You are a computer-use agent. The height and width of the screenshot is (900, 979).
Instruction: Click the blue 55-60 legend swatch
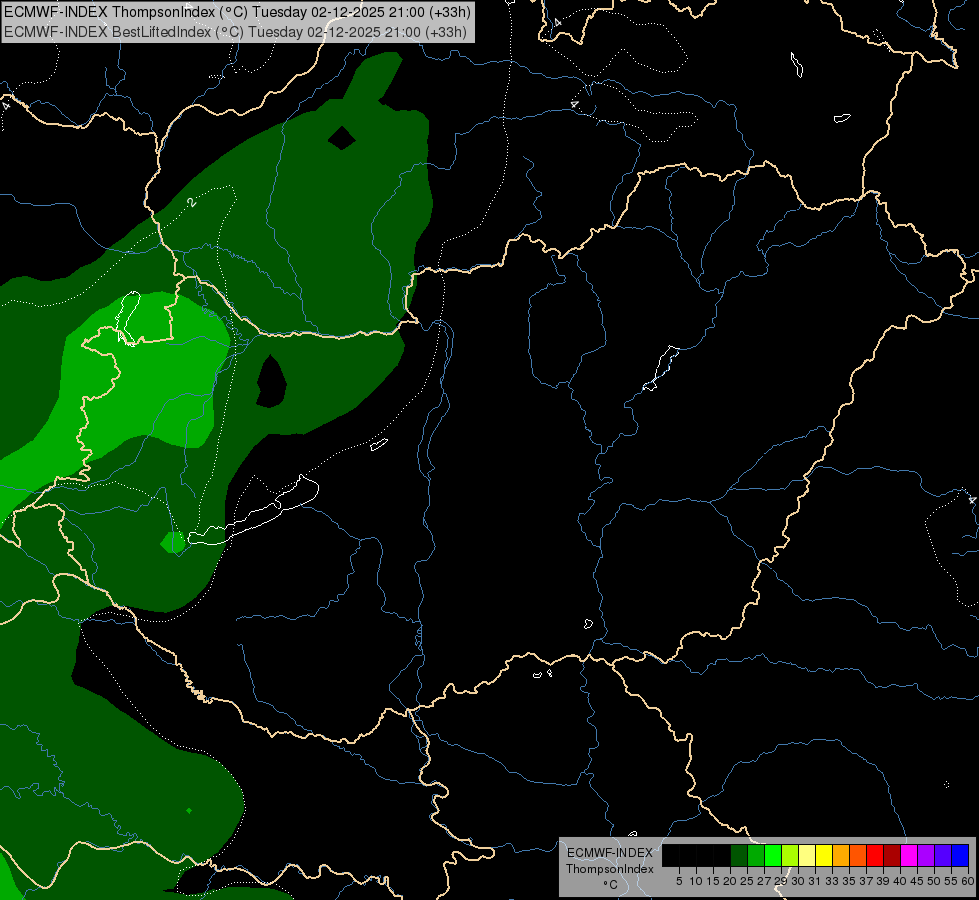click(960, 855)
